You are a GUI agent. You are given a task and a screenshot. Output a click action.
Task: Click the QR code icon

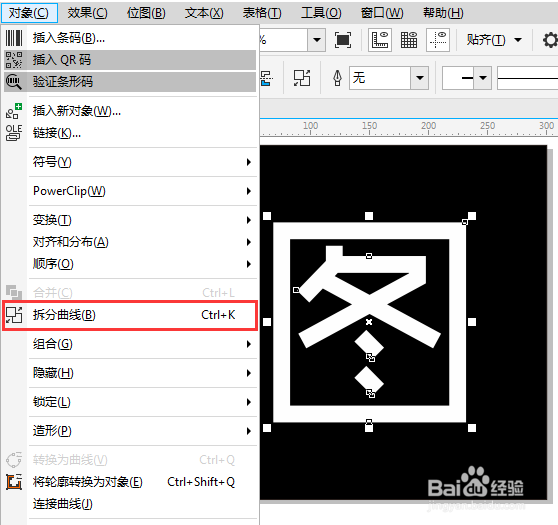pyautogui.click(x=14, y=60)
